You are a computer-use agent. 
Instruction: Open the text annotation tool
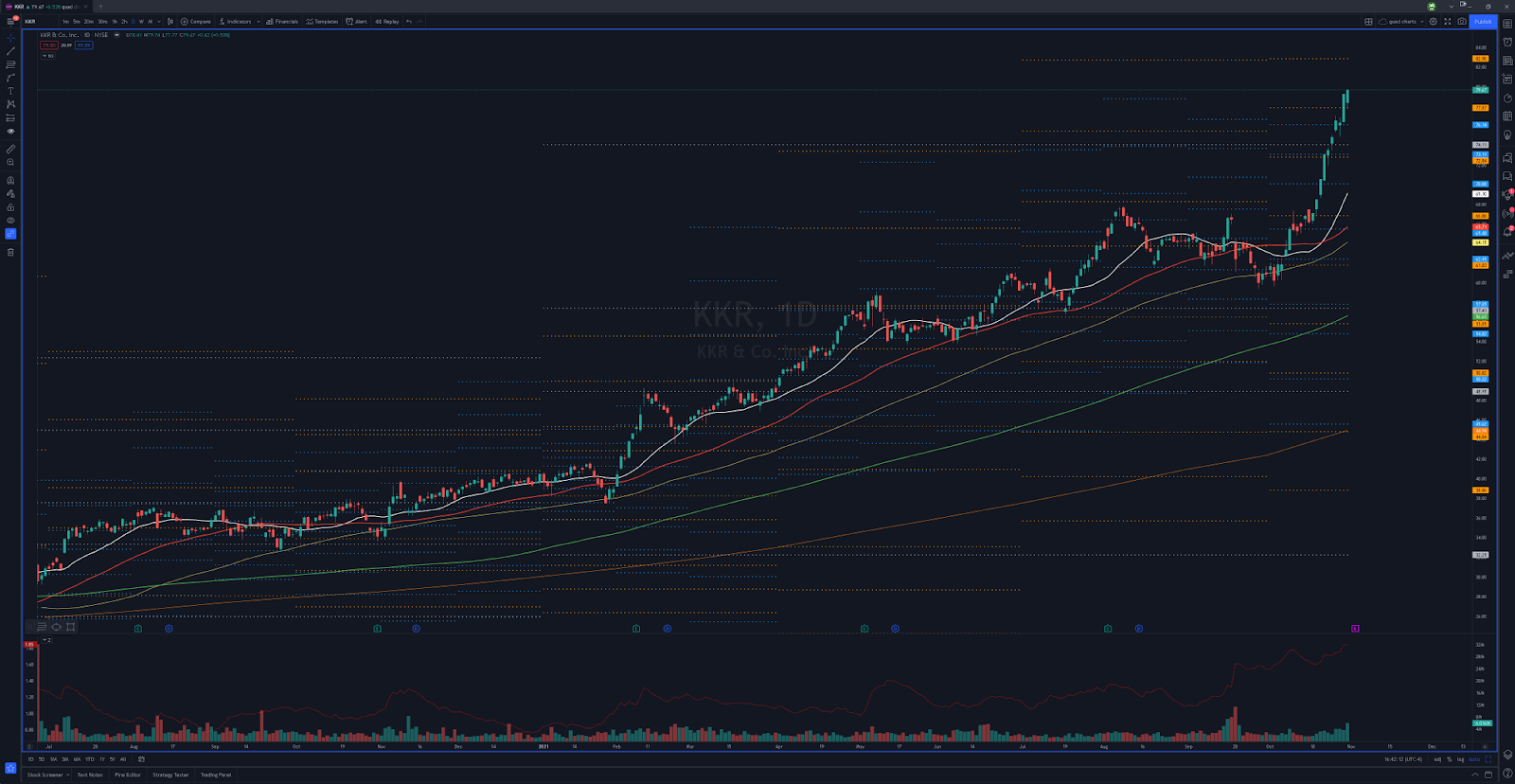pyautogui.click(x=10, y=91)
